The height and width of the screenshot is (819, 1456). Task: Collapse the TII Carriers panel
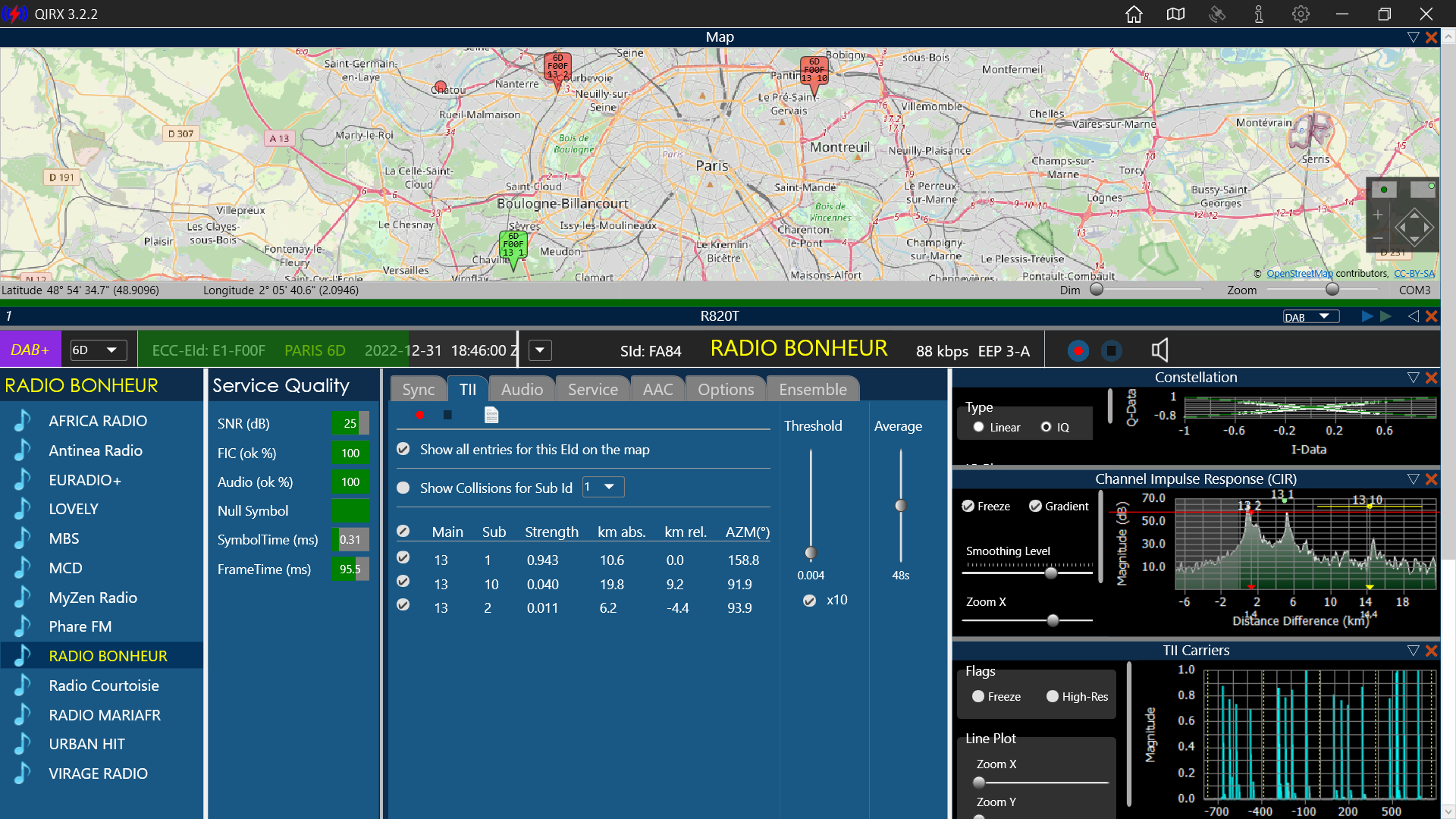tap(1413, 651)
